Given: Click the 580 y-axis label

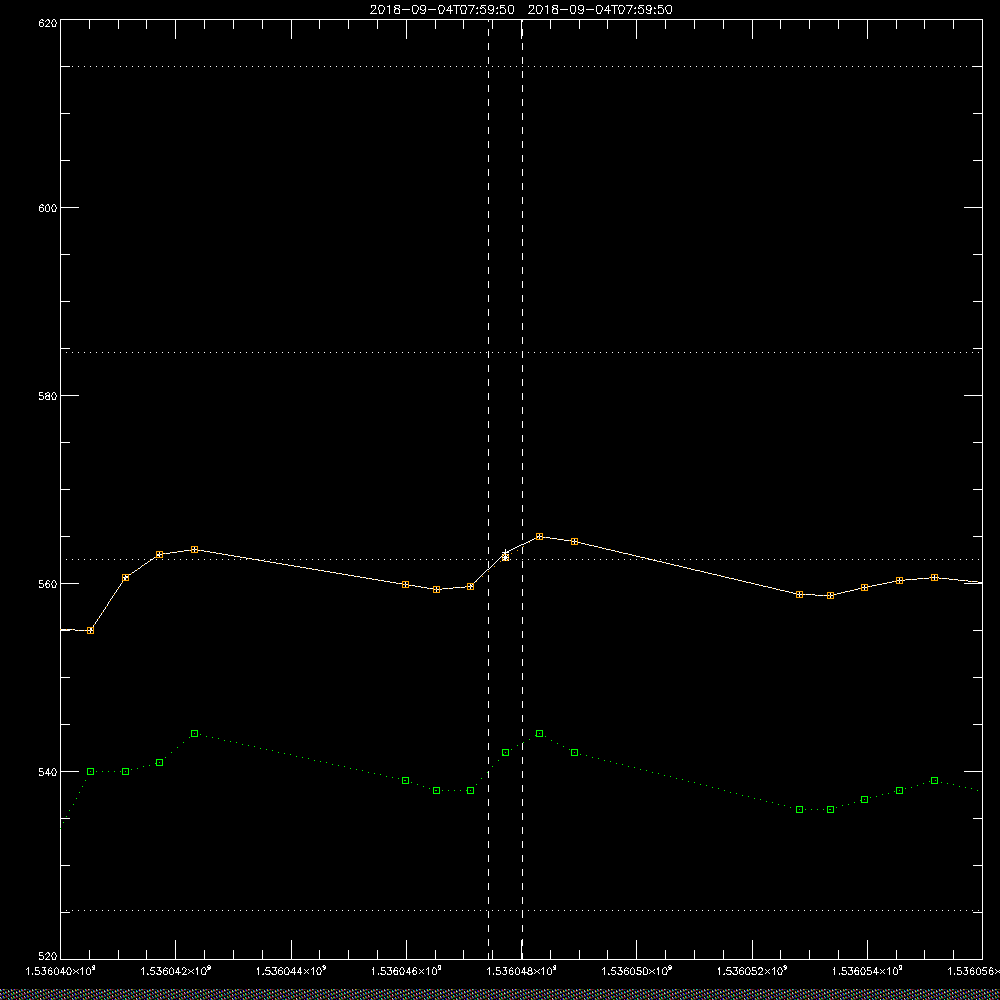Looking at the screenshot, I should (48, 395).
